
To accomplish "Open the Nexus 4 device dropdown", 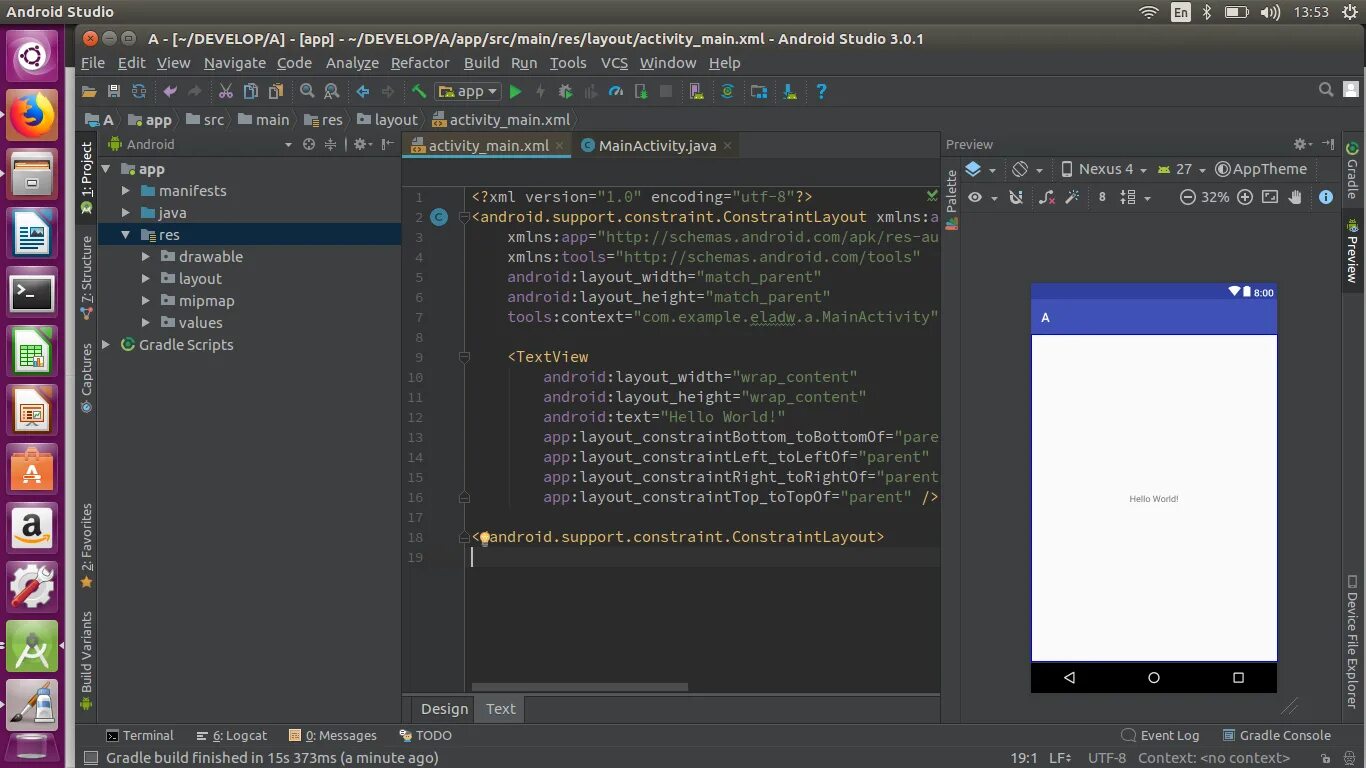I will (1103, 169).
